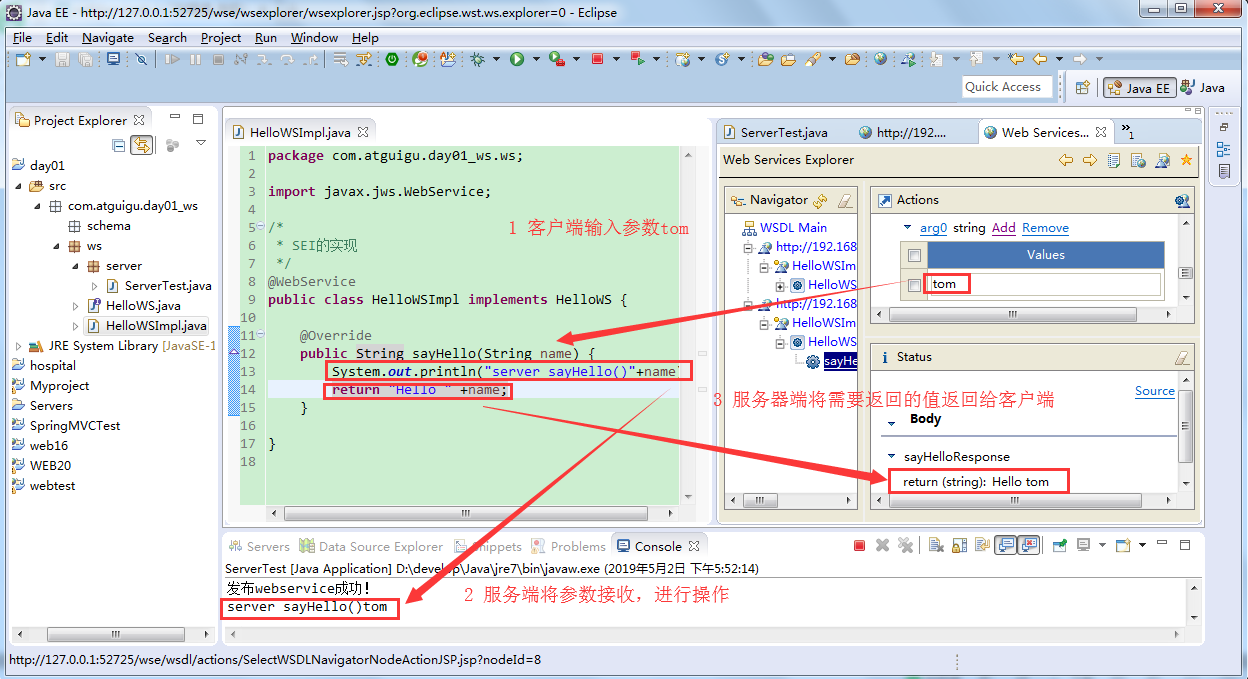The image size is (1248, 679).
Task: Open the Favorites star page
Action: tap(1186, 160)
